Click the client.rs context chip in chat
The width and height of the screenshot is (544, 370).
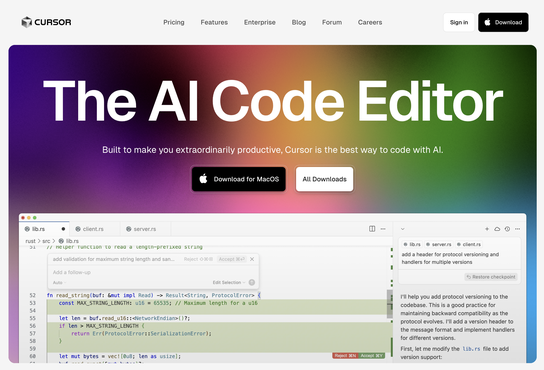[x=469, y=244]
